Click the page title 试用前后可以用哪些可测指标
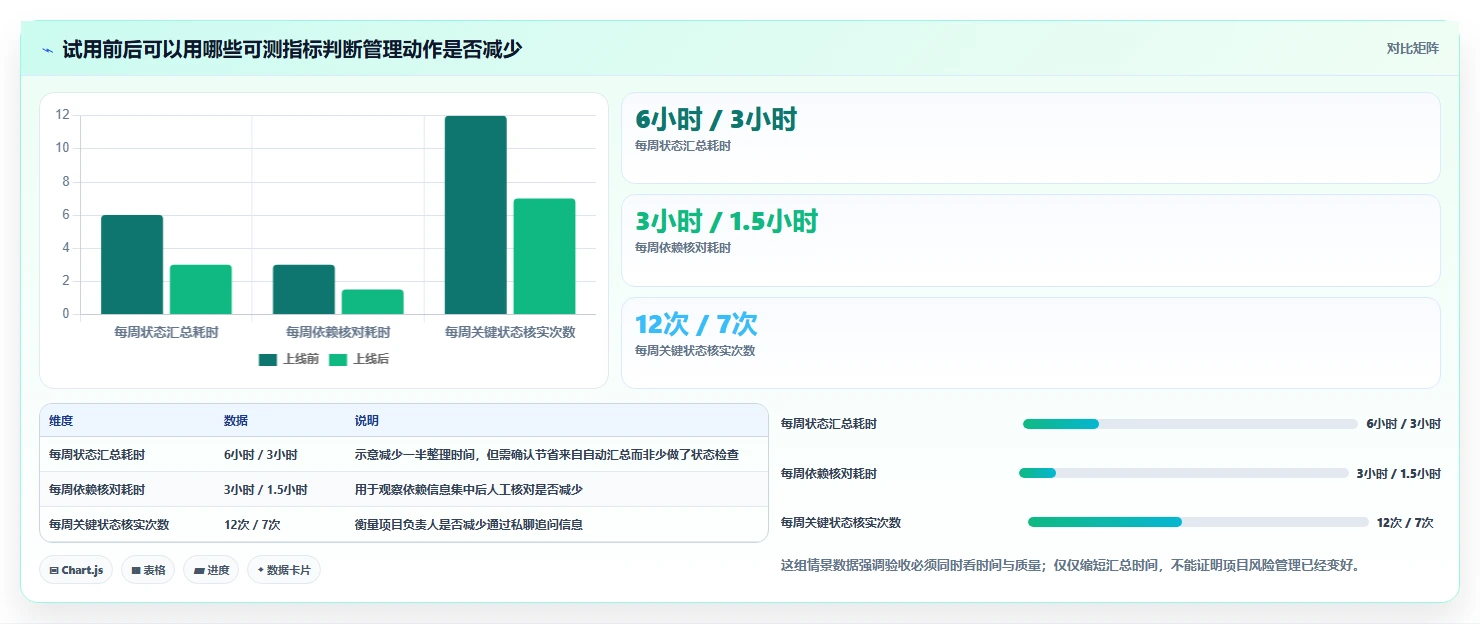 (292, 49)
